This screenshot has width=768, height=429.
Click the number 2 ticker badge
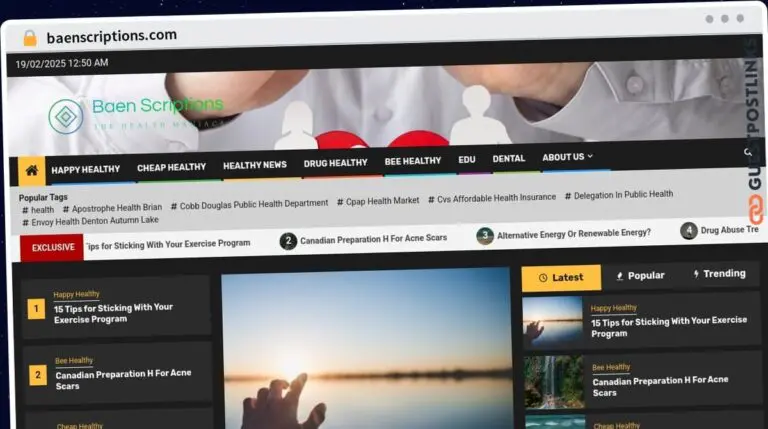[288, 241]
